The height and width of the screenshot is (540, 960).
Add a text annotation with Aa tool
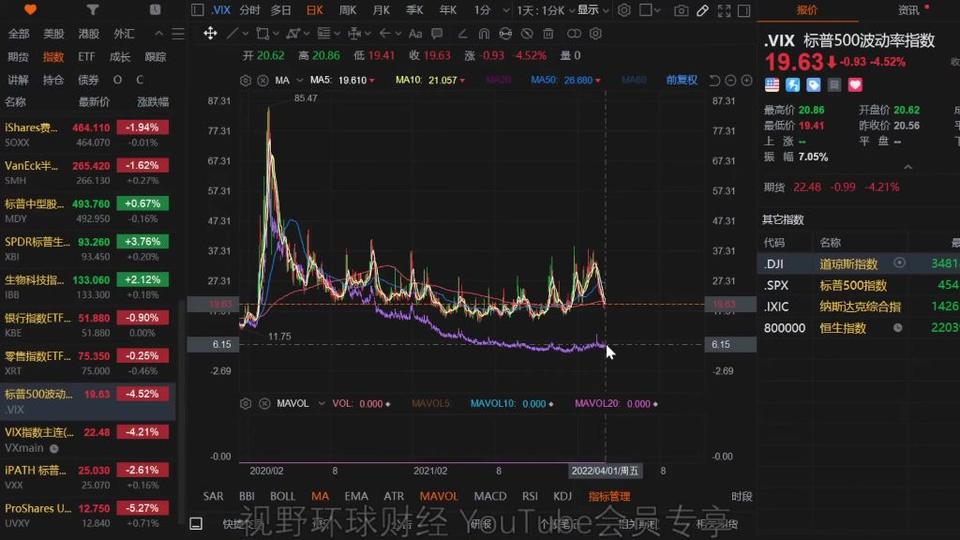coord(415,33)
